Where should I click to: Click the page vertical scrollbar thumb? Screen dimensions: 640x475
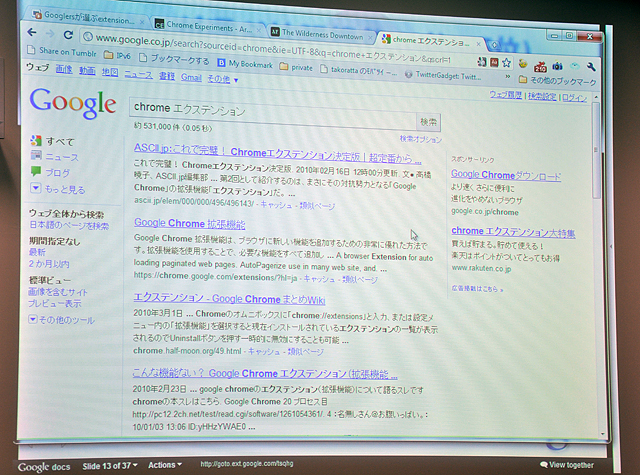(596, 151)
